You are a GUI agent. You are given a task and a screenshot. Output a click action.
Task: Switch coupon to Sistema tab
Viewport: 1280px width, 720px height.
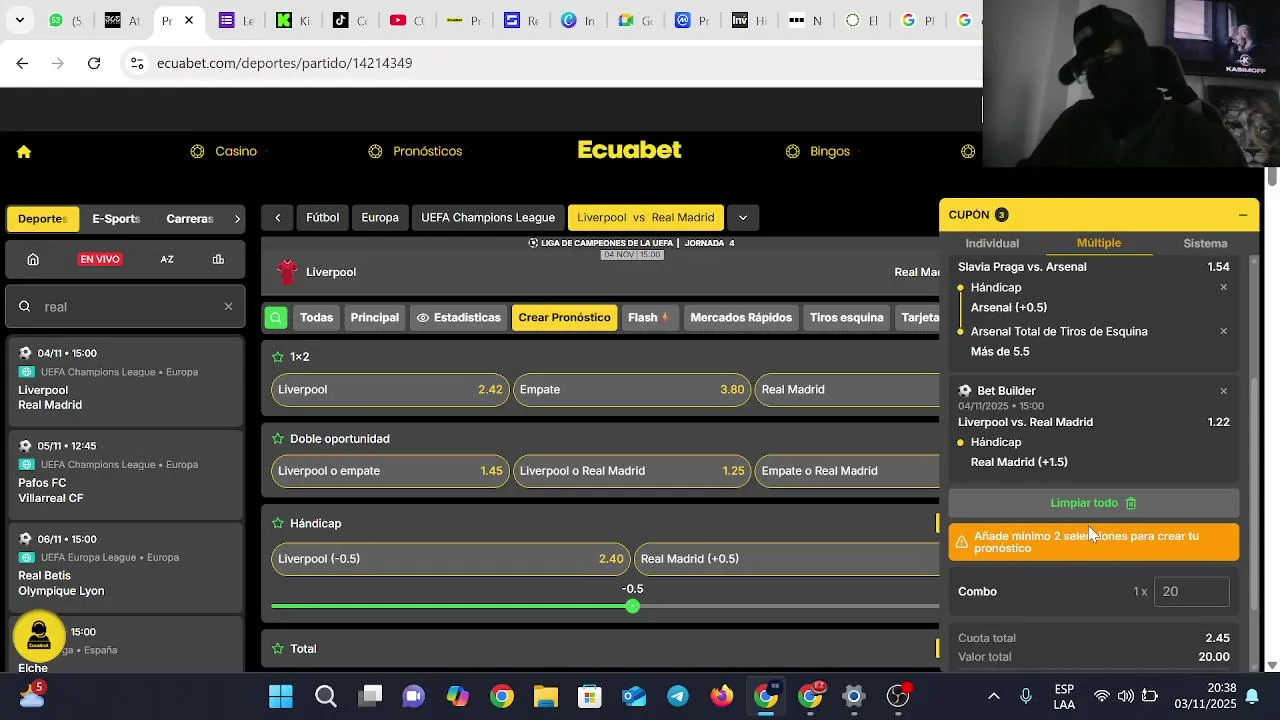pos(1205,243)
